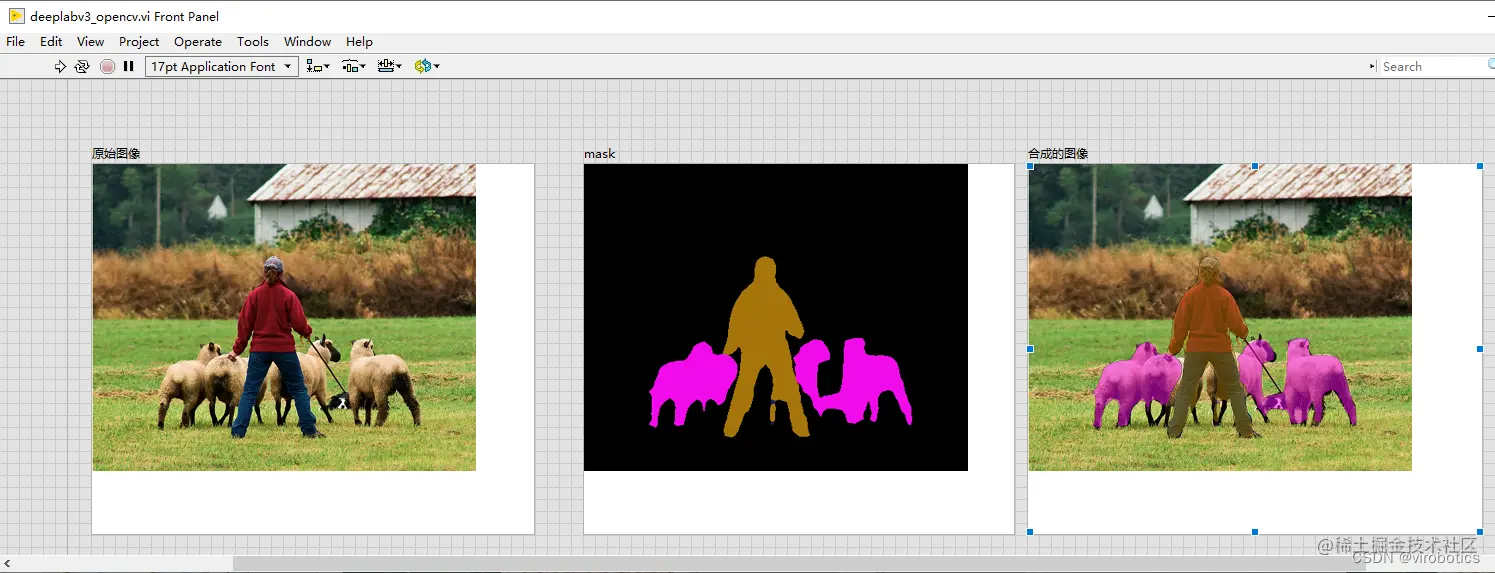The width and height of the screenshot is (1495, 573).
Task: Open the Edit menu
Action: [51, 41]
